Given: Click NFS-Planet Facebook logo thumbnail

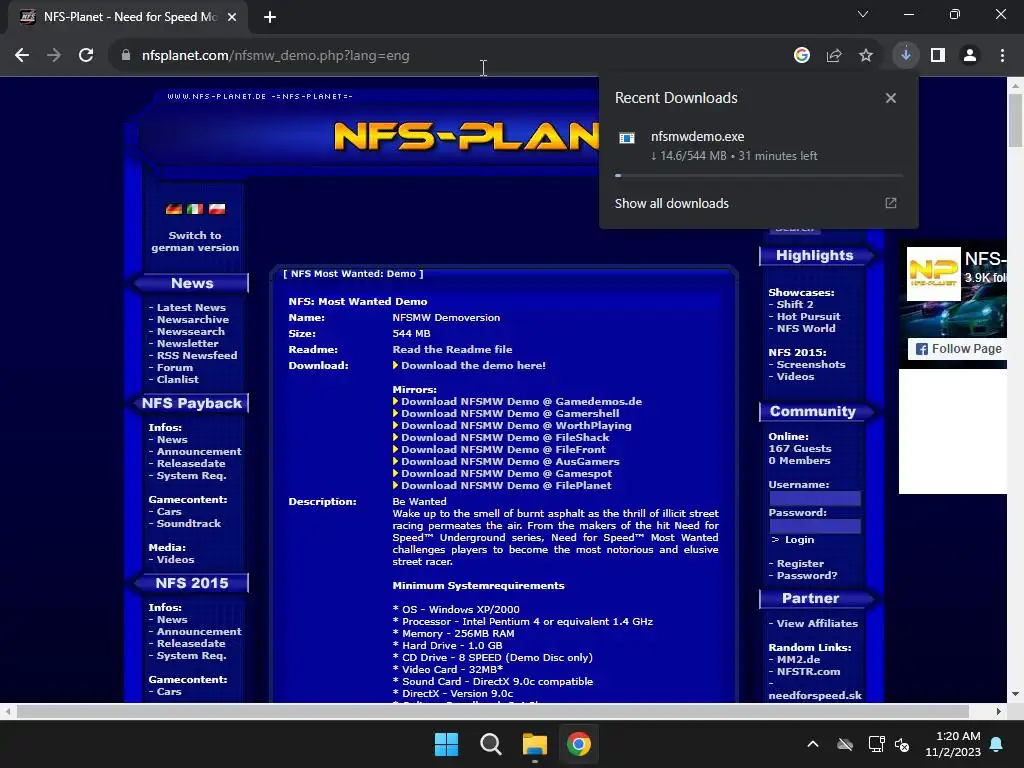Looking at the screenshot, I should point(933,274).
